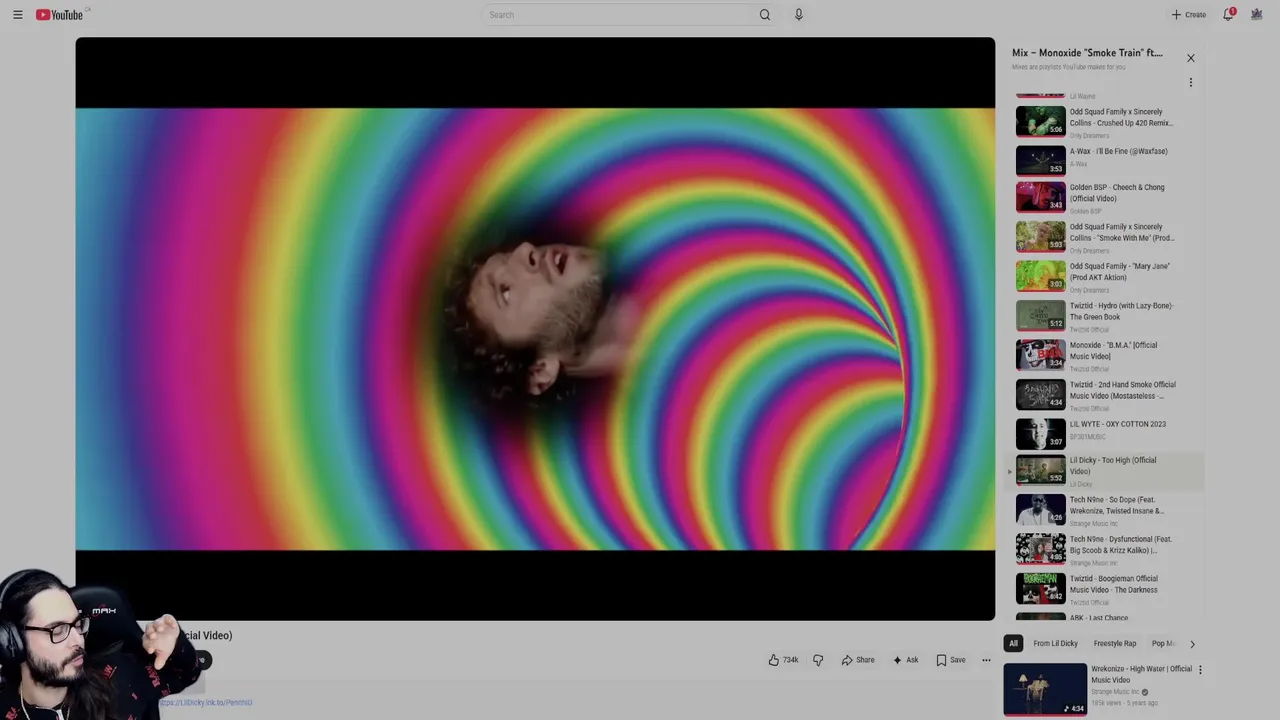This screenshot has width=1280, height=720.
Task: Click 'Tech N9ne - Dysfunctional' title
Action: (1121, 544)
